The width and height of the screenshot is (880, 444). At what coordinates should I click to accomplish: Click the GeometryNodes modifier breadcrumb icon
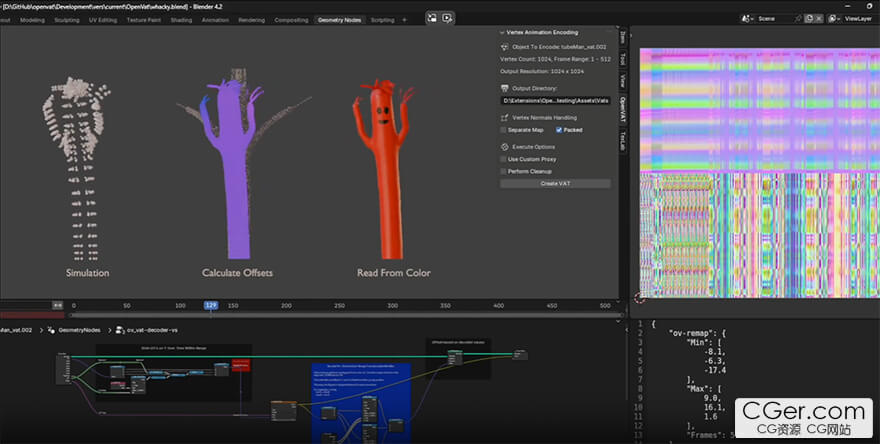coord(51,329)
